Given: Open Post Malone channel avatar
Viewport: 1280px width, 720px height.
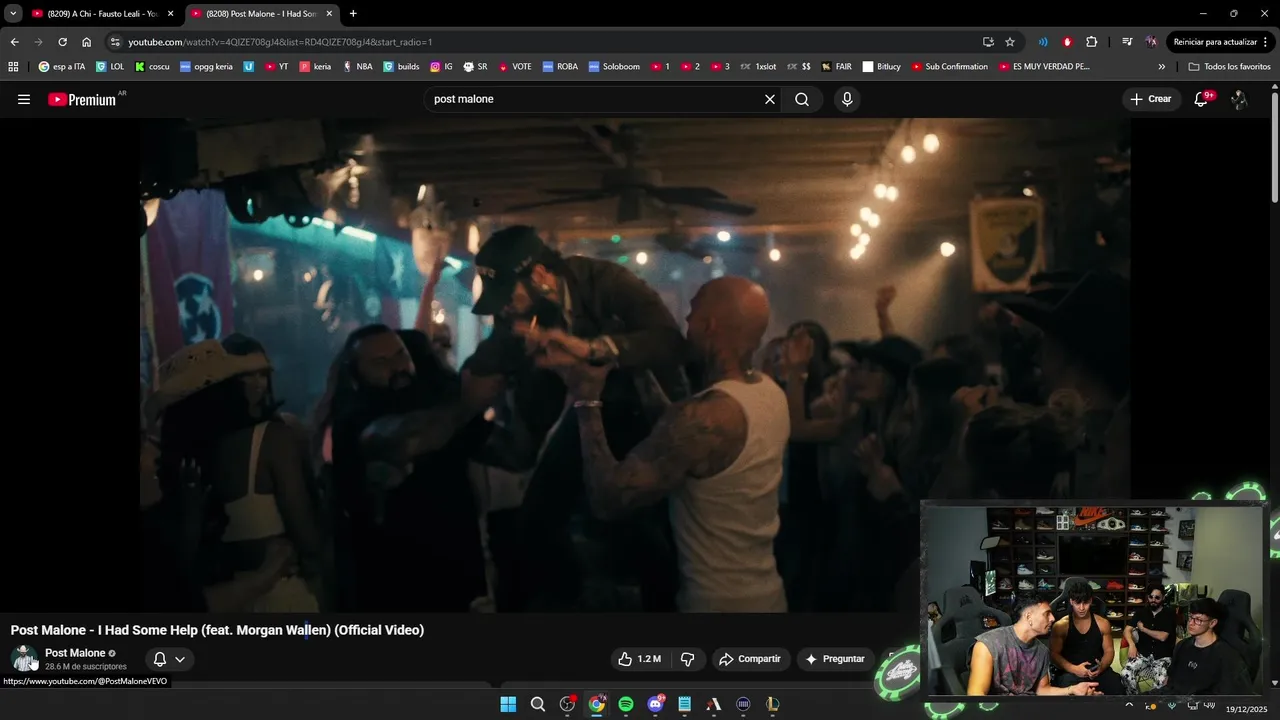Looking at the screenshot, I should (x=24, y=659).
